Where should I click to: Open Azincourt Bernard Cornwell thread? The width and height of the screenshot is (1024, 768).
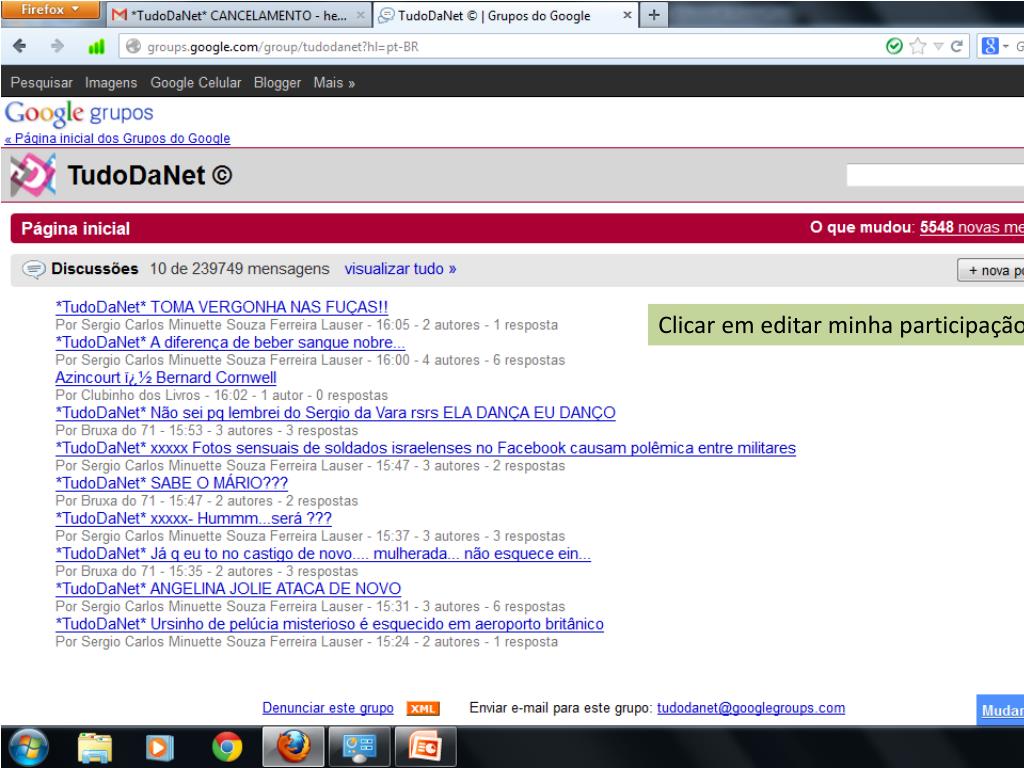click(x=166, y=377)
